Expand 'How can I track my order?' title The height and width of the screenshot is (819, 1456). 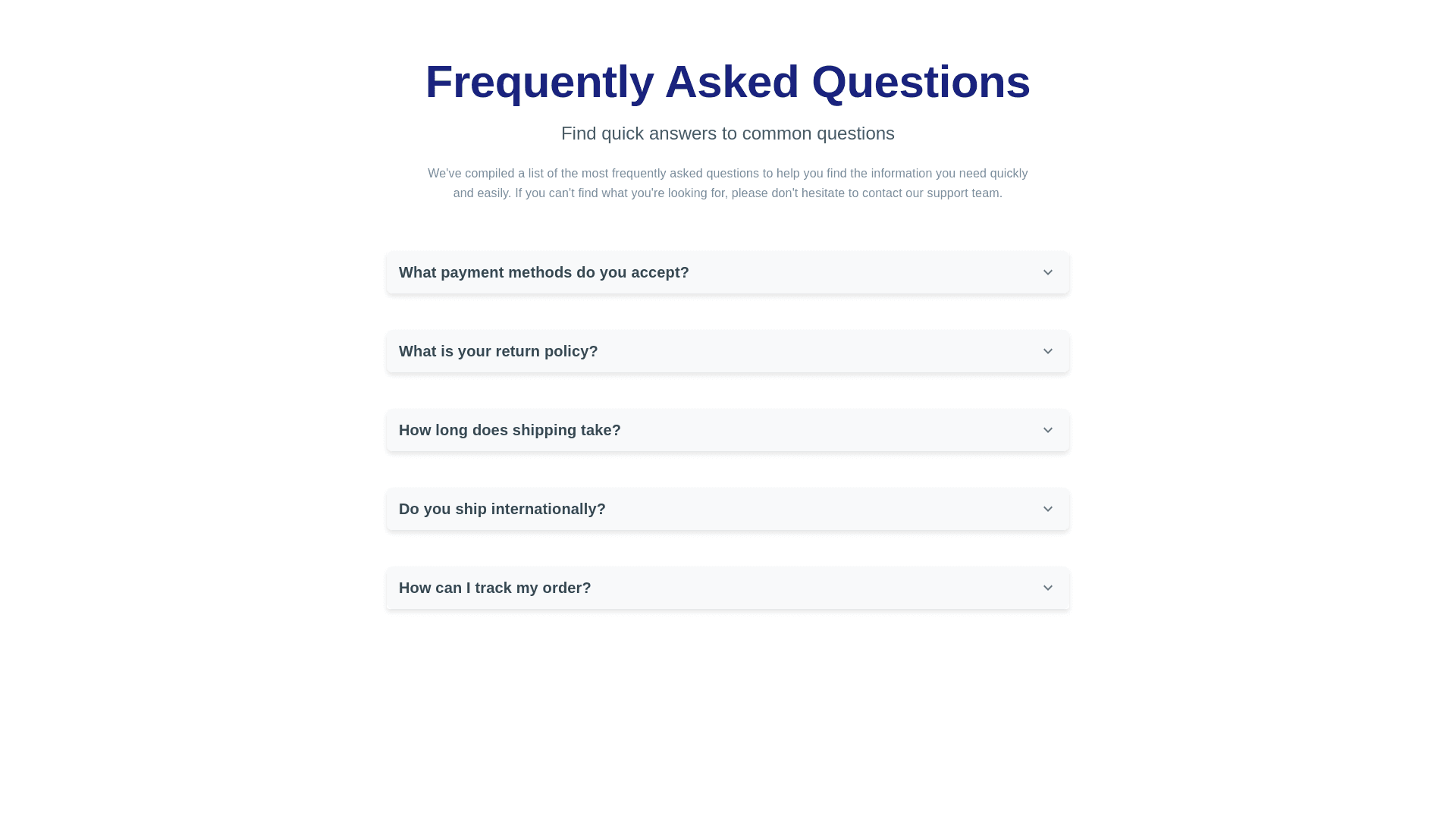click(494, 588)
